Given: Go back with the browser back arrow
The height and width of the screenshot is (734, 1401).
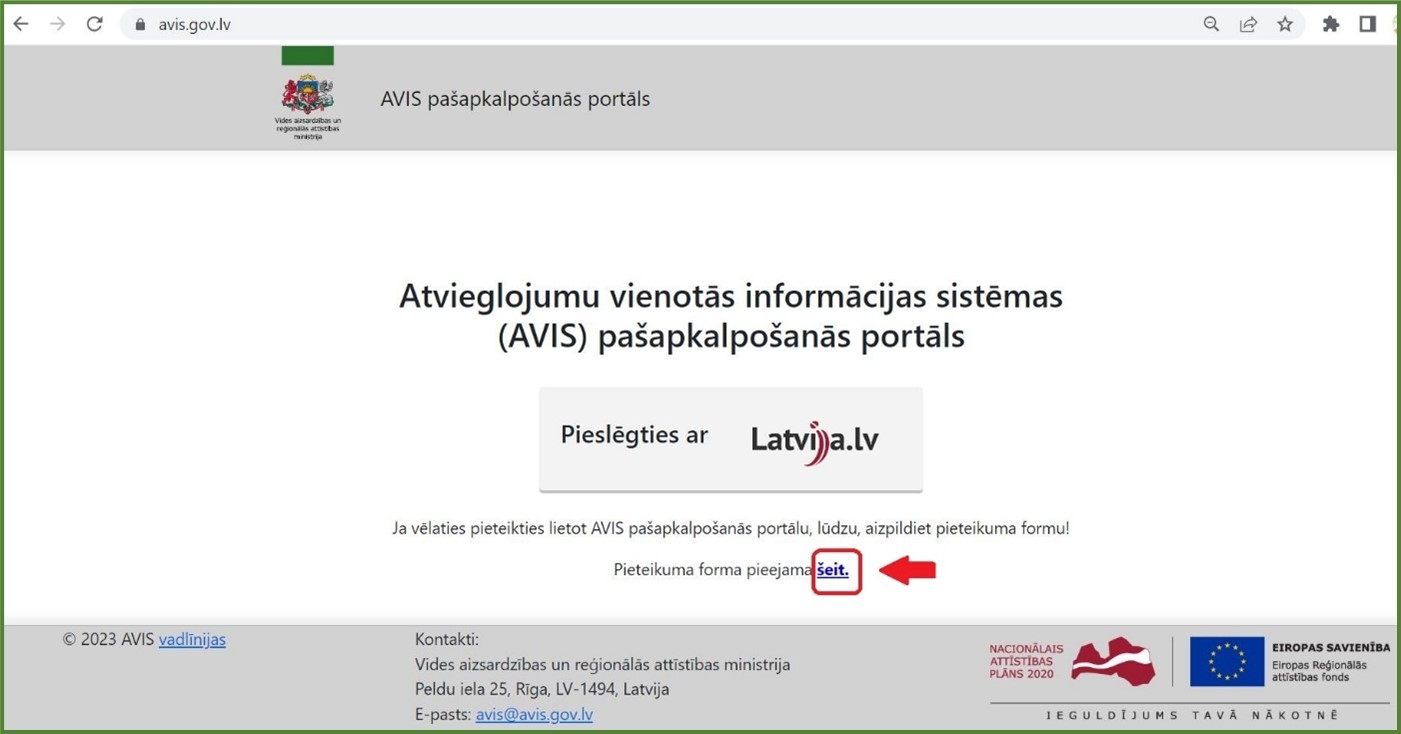Looking at the screenshot, I should pyautogui.click(x=21, y=24).
